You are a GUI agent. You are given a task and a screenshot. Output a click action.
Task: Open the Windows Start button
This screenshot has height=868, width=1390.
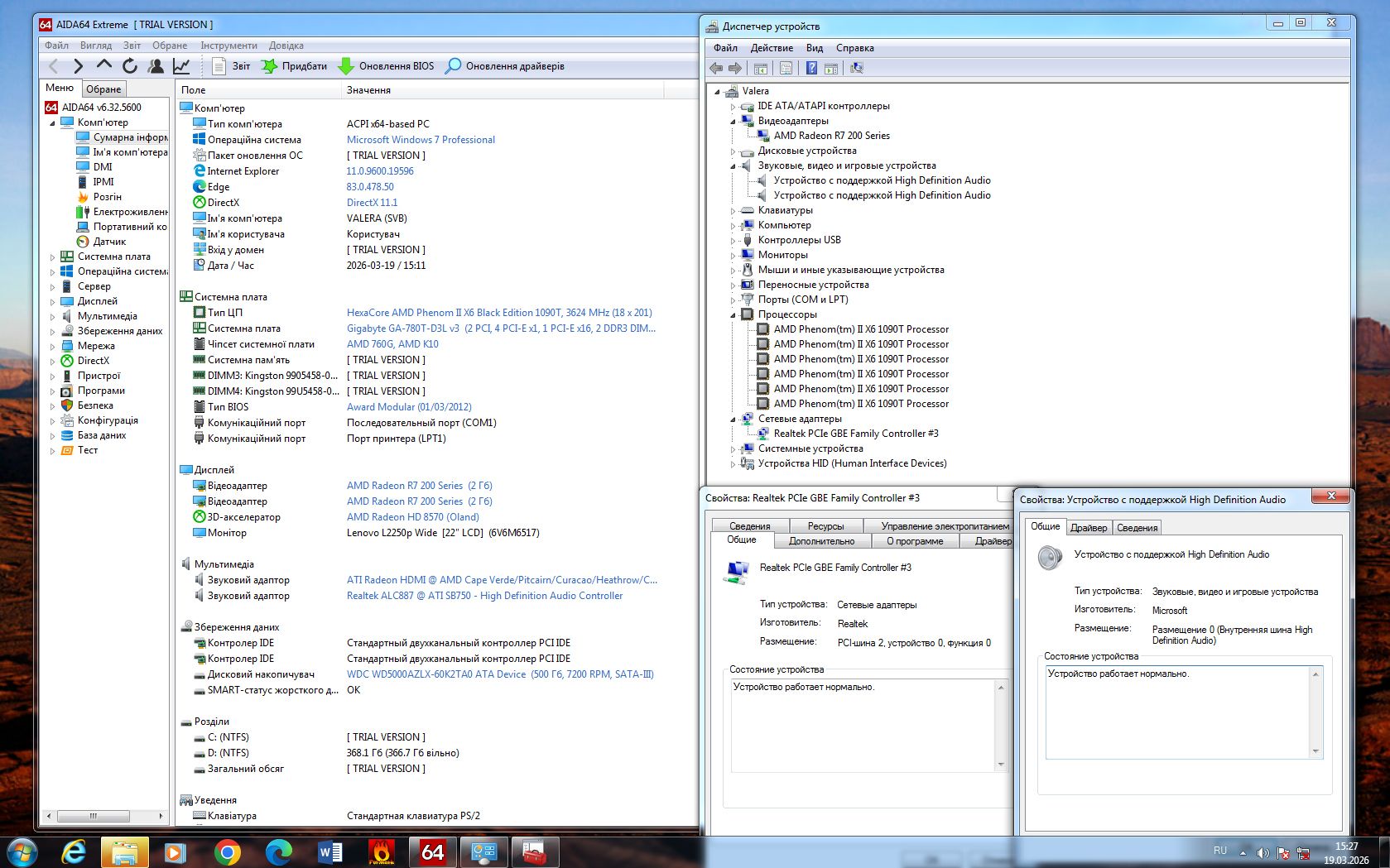point(22,851)
